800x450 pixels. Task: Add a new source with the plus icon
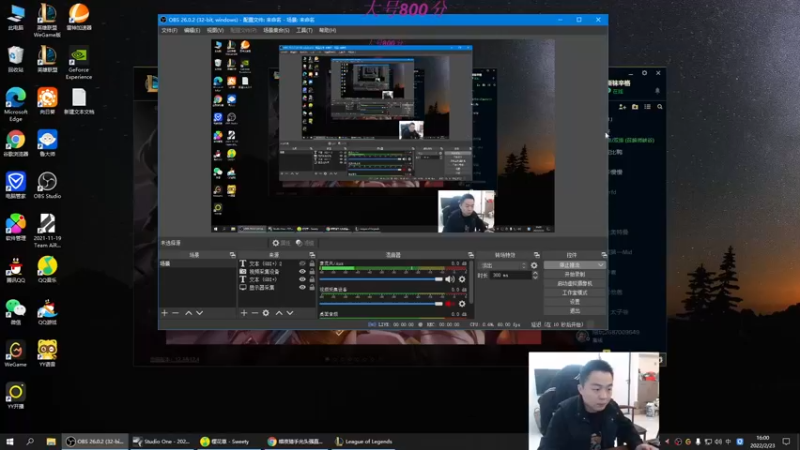(x=243, y=313)
